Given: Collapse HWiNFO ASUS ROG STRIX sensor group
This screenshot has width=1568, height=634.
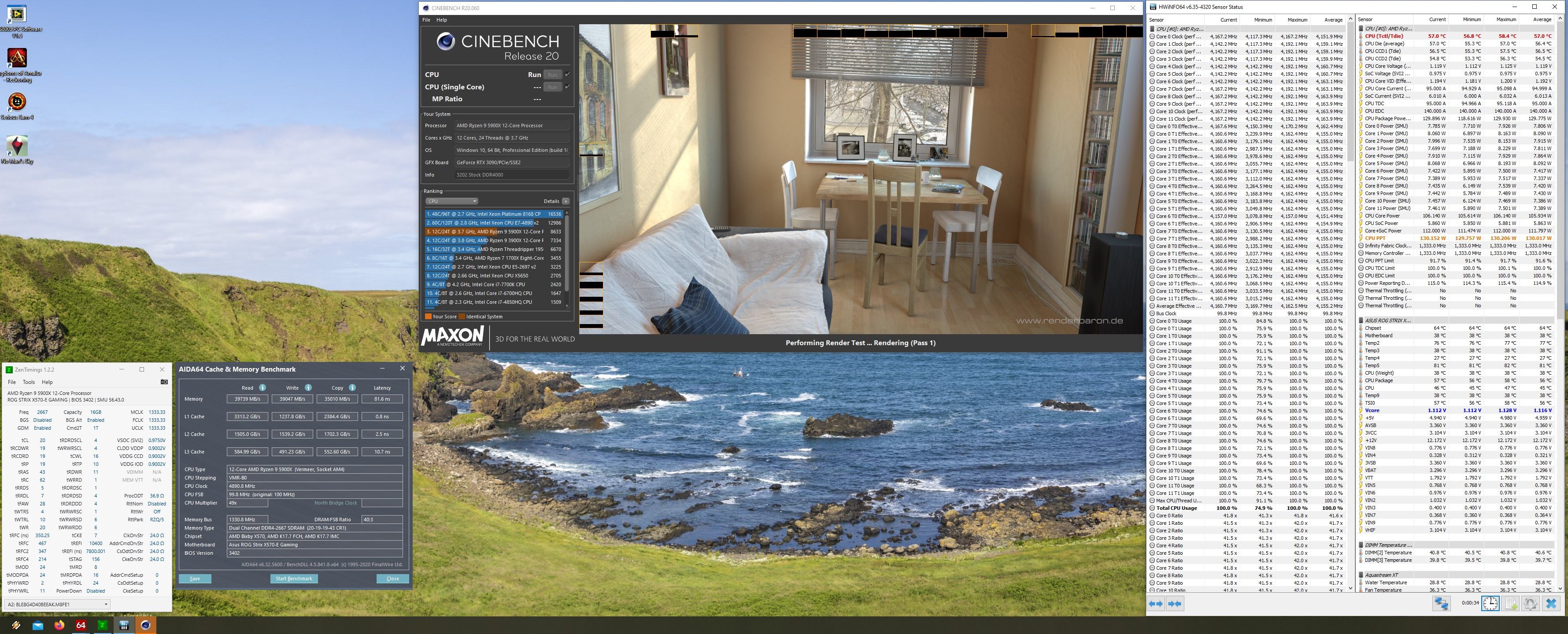Looking at the screenshot, I should click(1361, 321).
